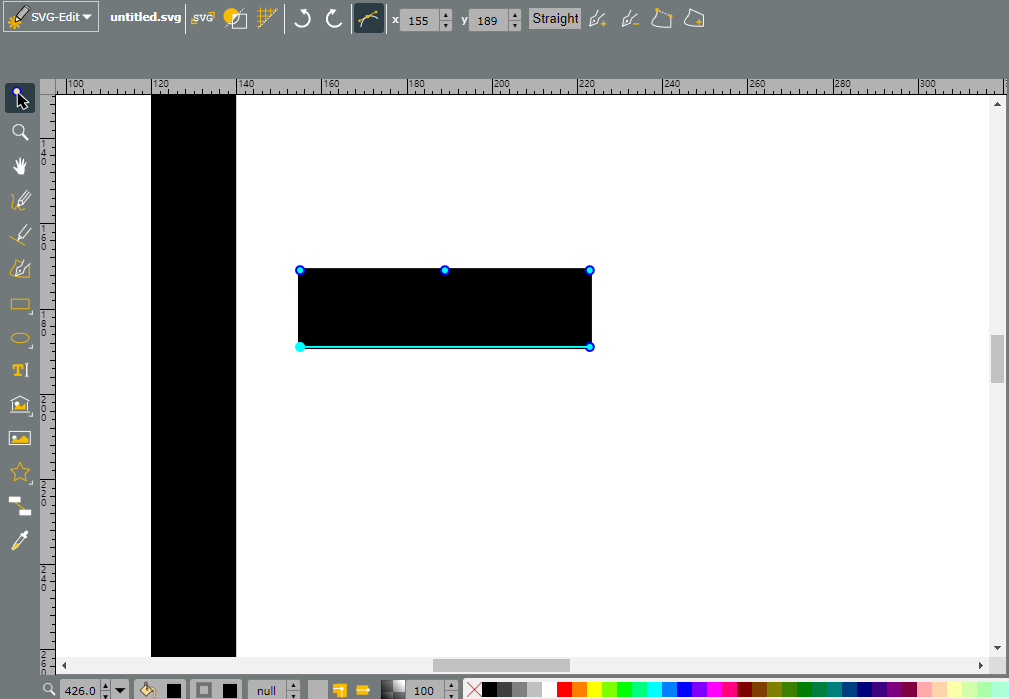Increase the node x coordinate stepper
The image size is (1009, 699).
(446, 14)
